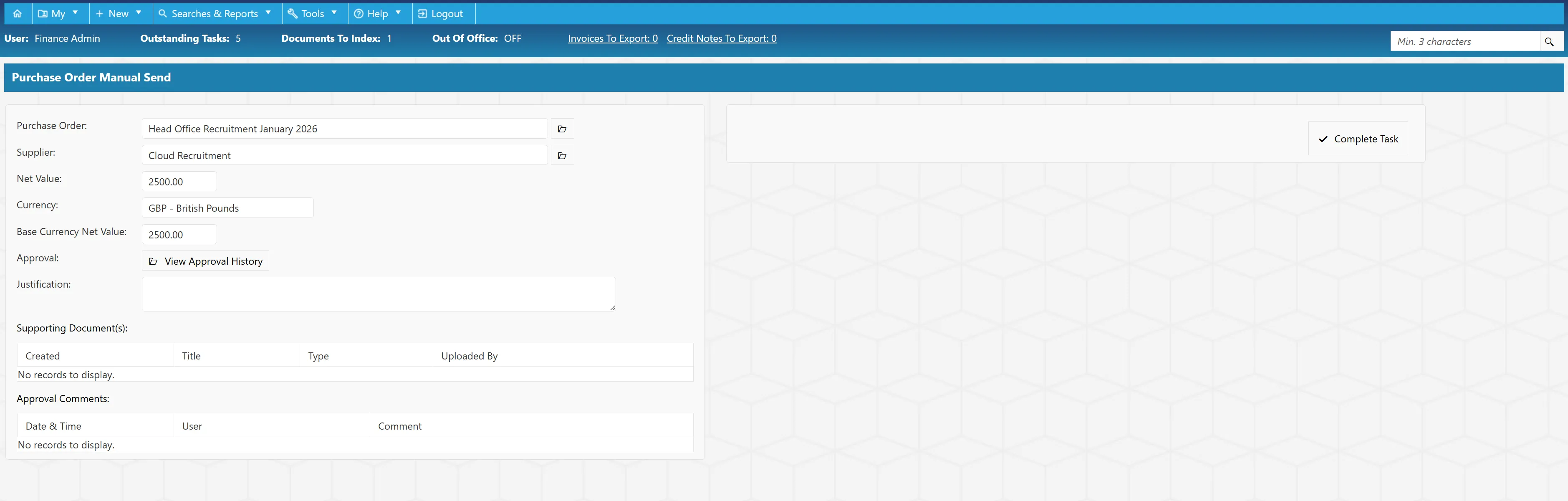The height and width of the screenshot is (501, 1568).
Task: Focus the Min. 3 characters search box
Action: 1465,41
